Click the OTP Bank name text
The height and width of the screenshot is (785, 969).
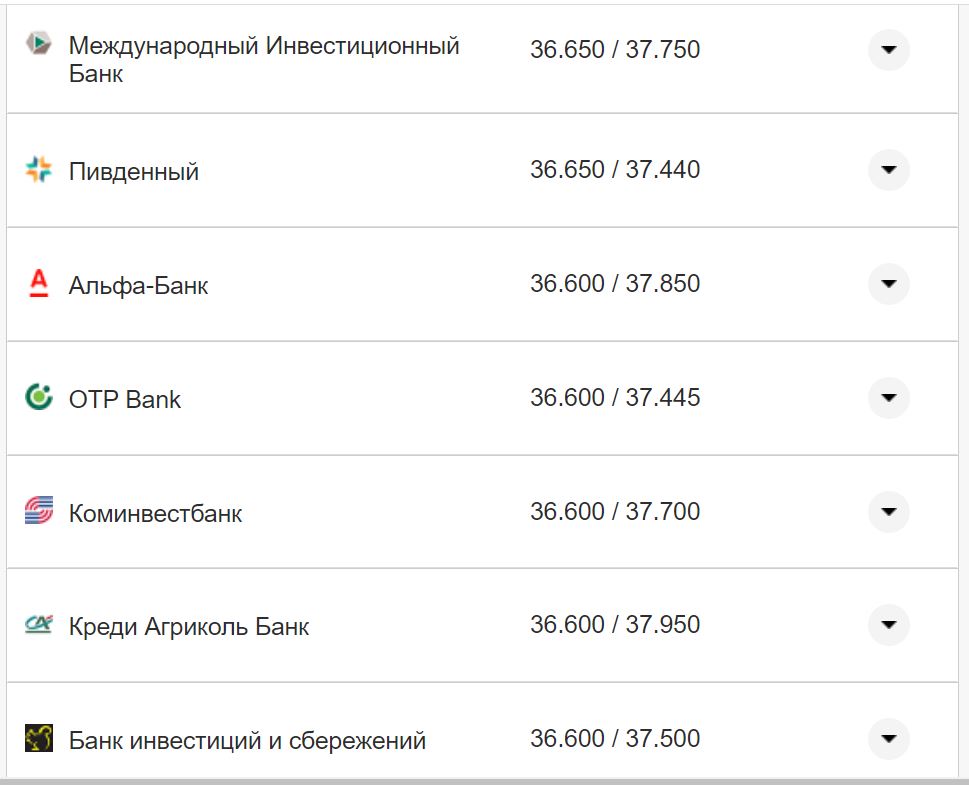click(x=123, y=397)
